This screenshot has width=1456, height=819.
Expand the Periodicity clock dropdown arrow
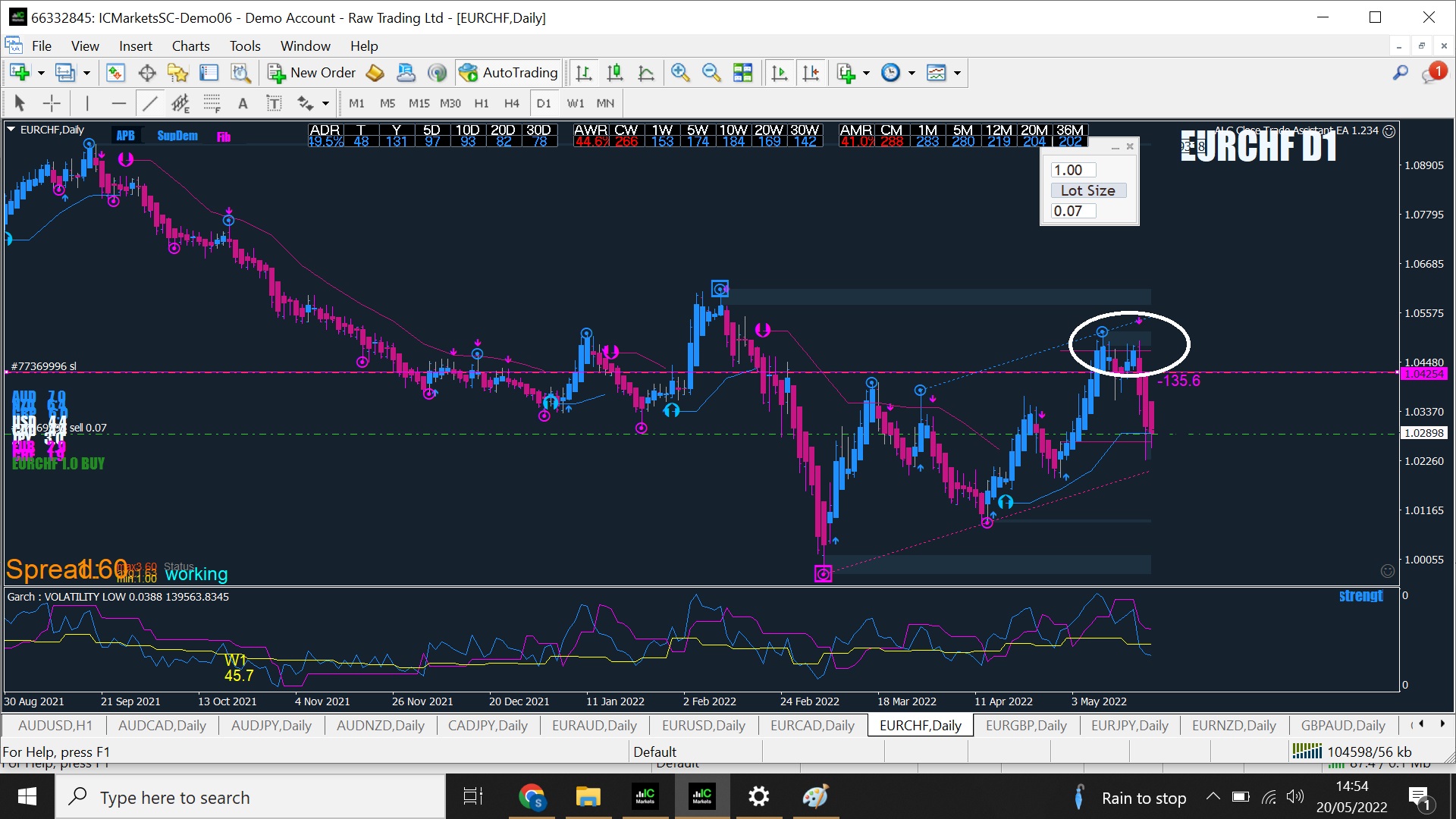[912, 73]
